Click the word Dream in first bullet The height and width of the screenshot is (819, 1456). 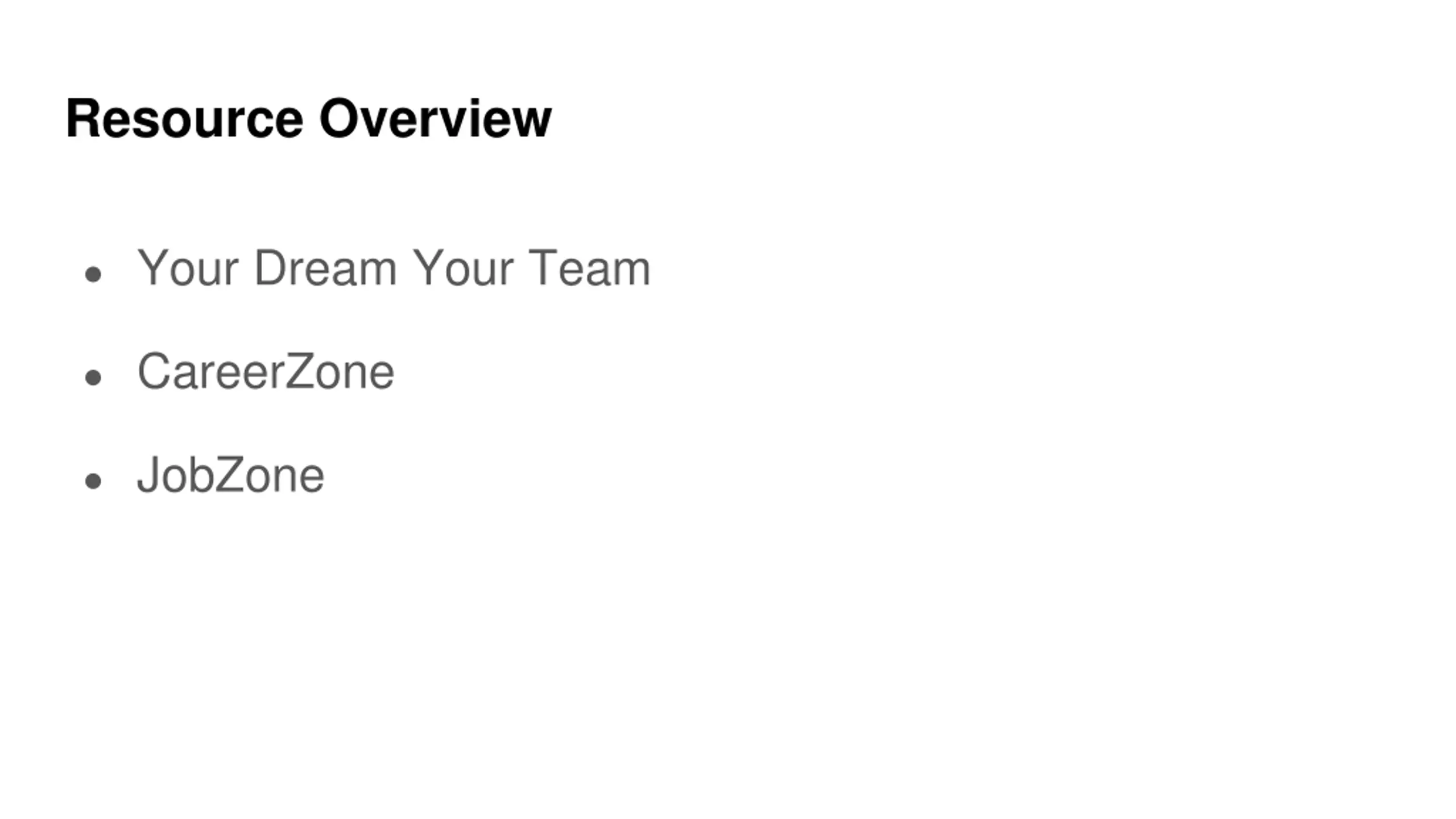325,267
